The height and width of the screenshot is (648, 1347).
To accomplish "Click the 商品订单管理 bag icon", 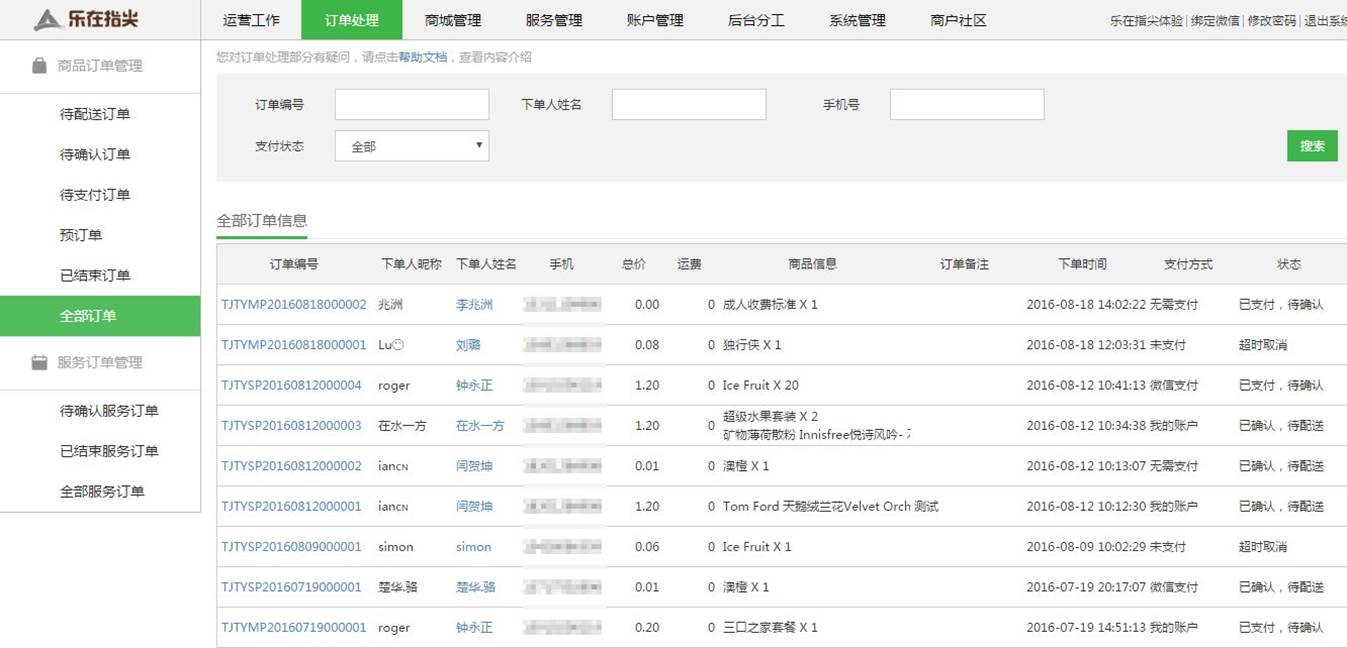I will coord(39,66).
